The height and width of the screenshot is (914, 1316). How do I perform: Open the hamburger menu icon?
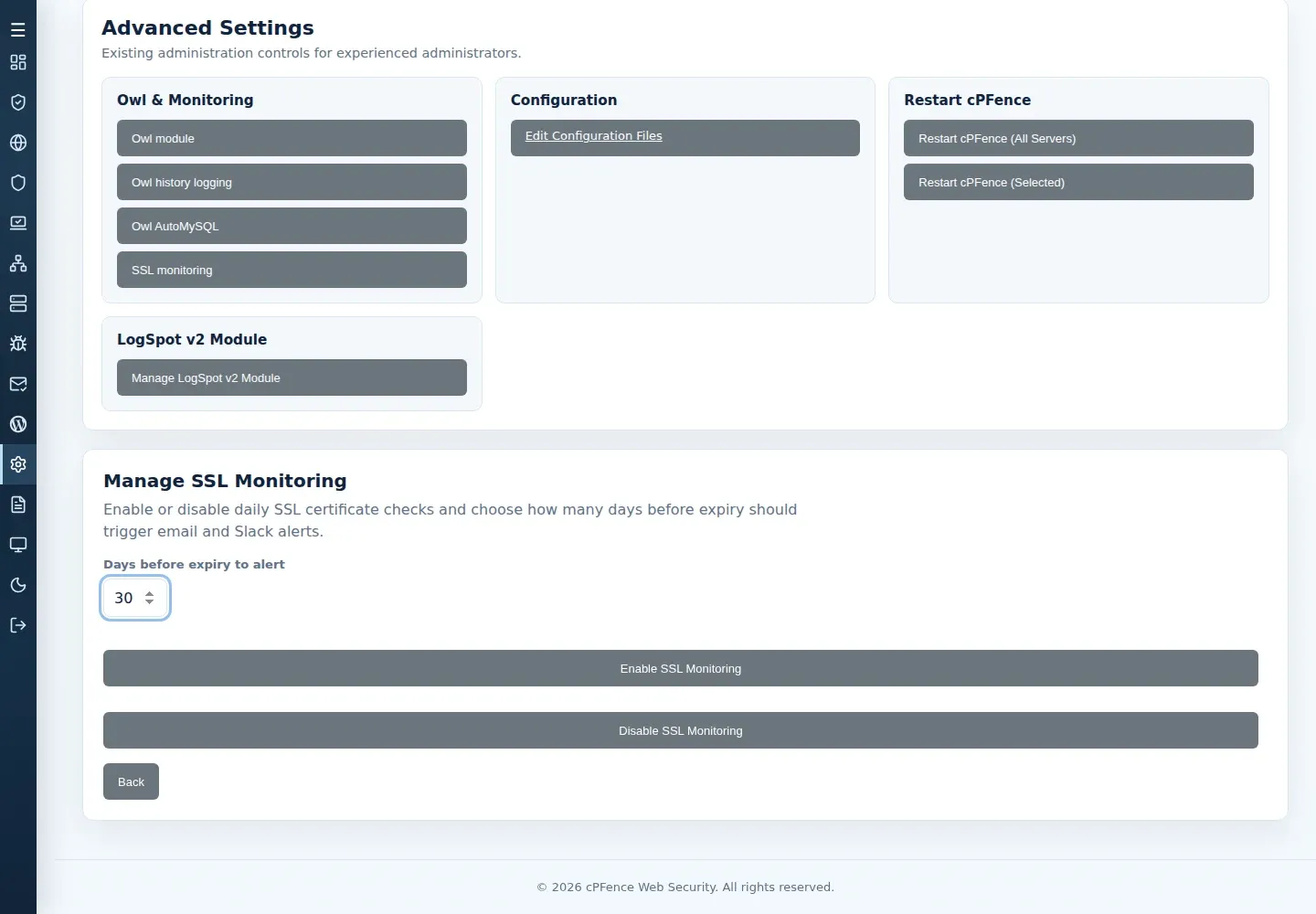(x=18, y=30)
